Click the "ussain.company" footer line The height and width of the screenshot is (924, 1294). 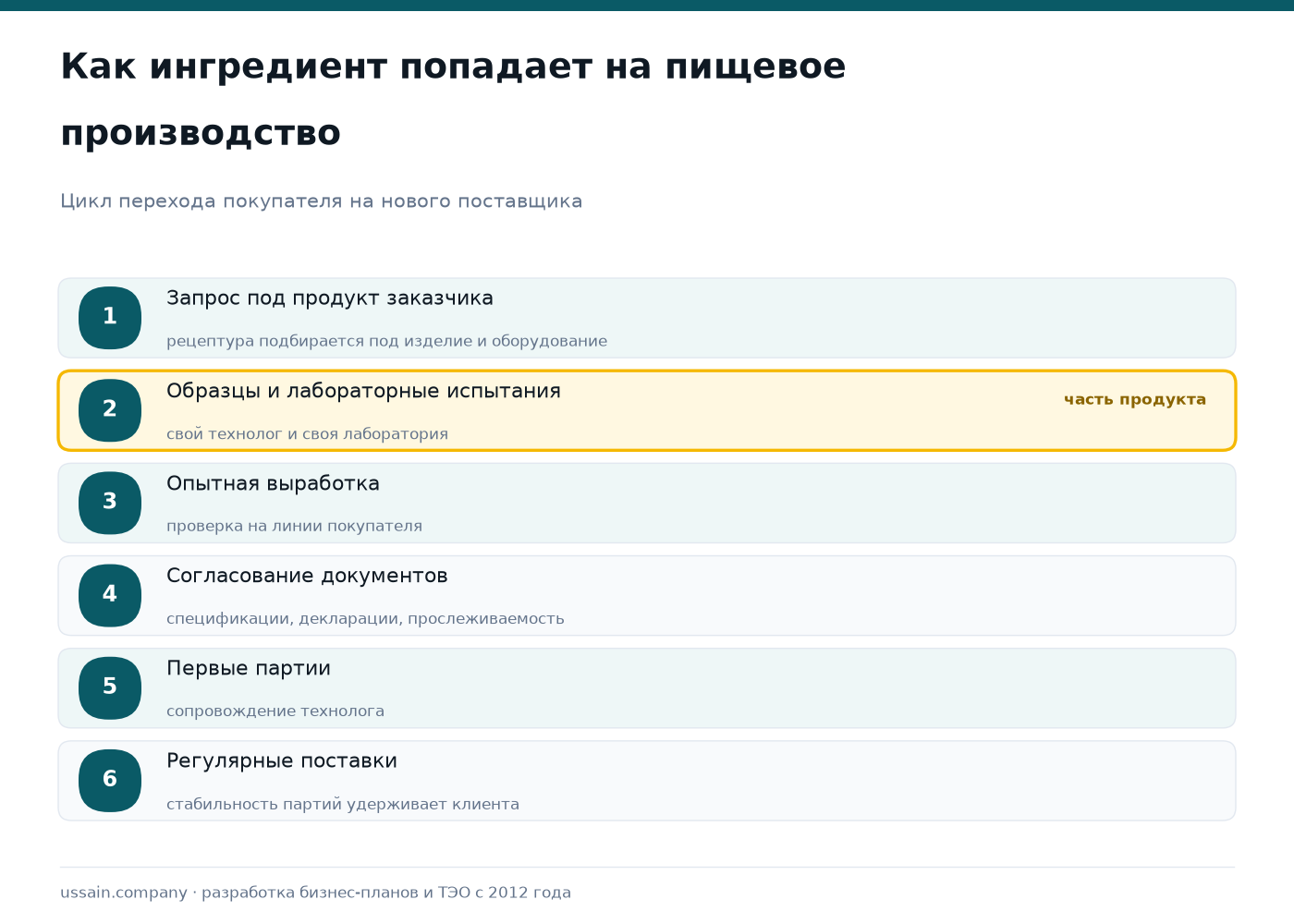(x=316, y=893)
